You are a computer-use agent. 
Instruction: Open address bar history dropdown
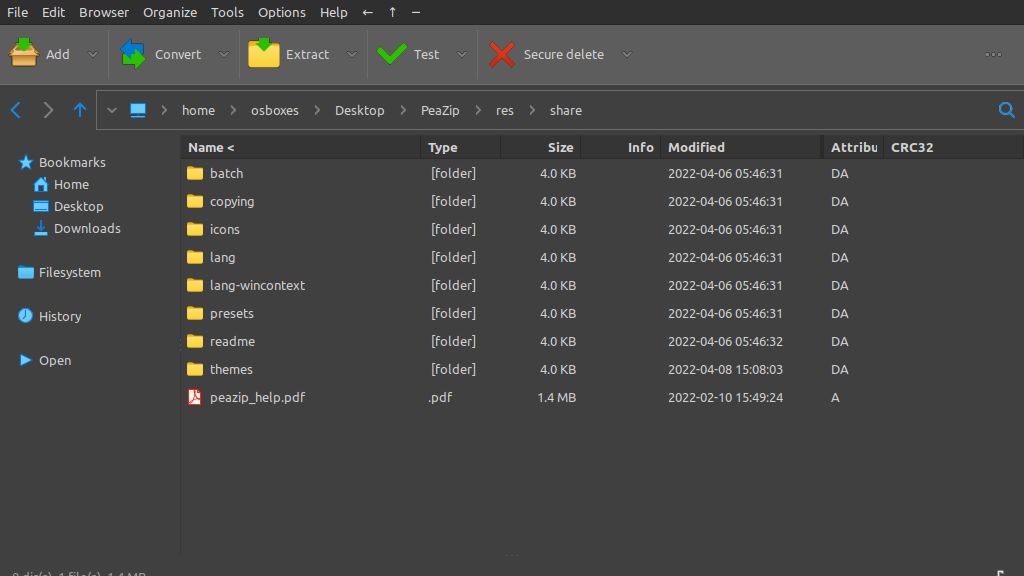click(x=112, y=110)
